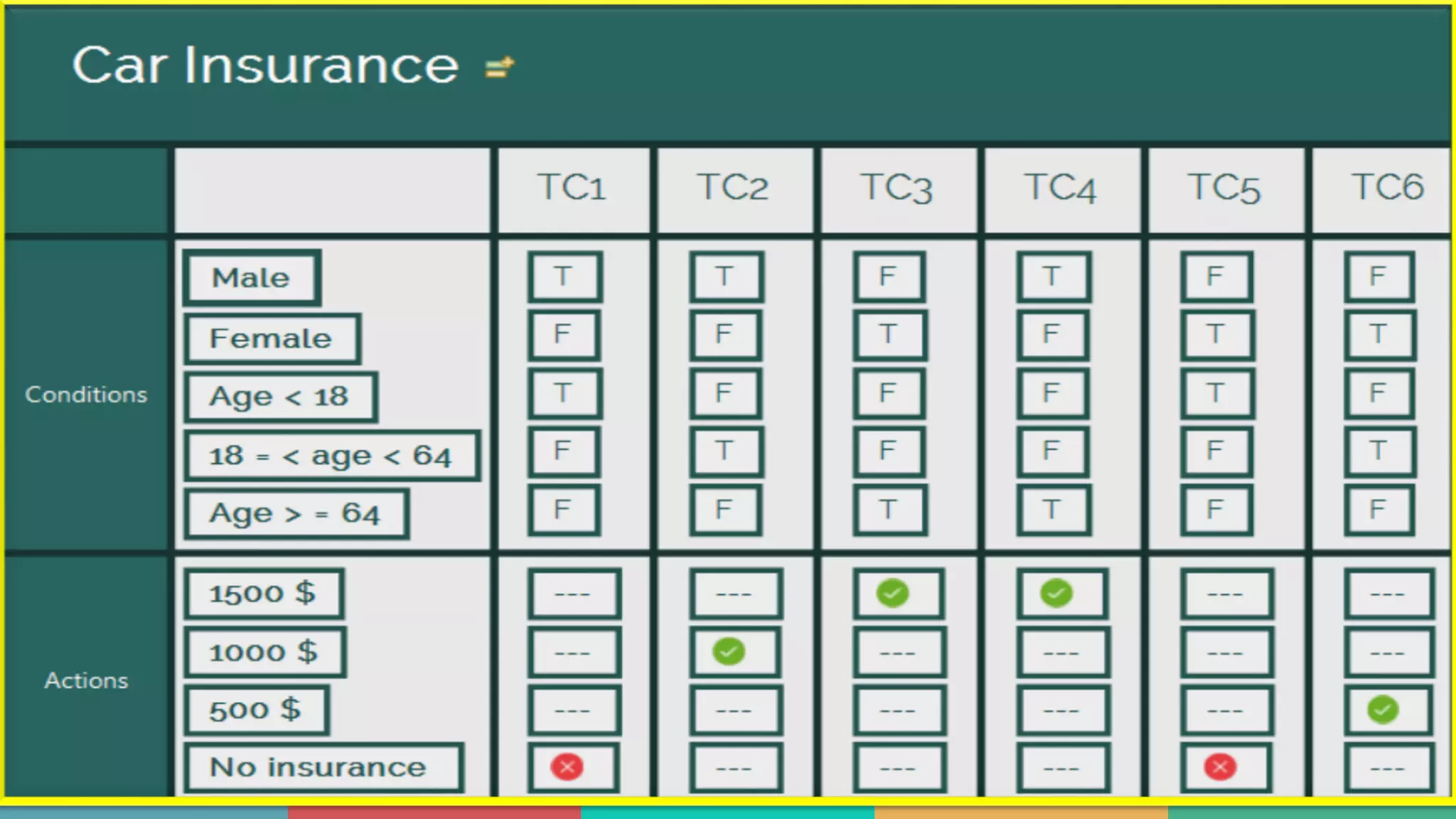1456x819 pixels.
Task: Click the 1500 $ action label
Action: click(262, 594)
